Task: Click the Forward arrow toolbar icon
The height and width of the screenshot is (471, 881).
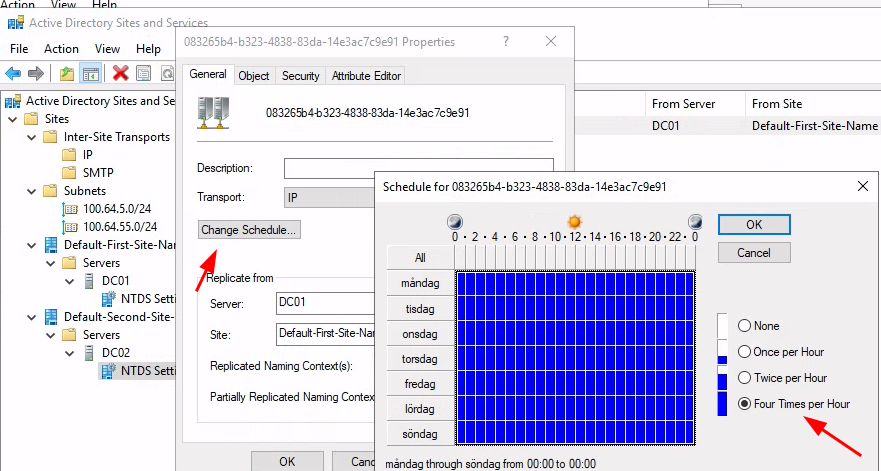Action: coord(36,73)
